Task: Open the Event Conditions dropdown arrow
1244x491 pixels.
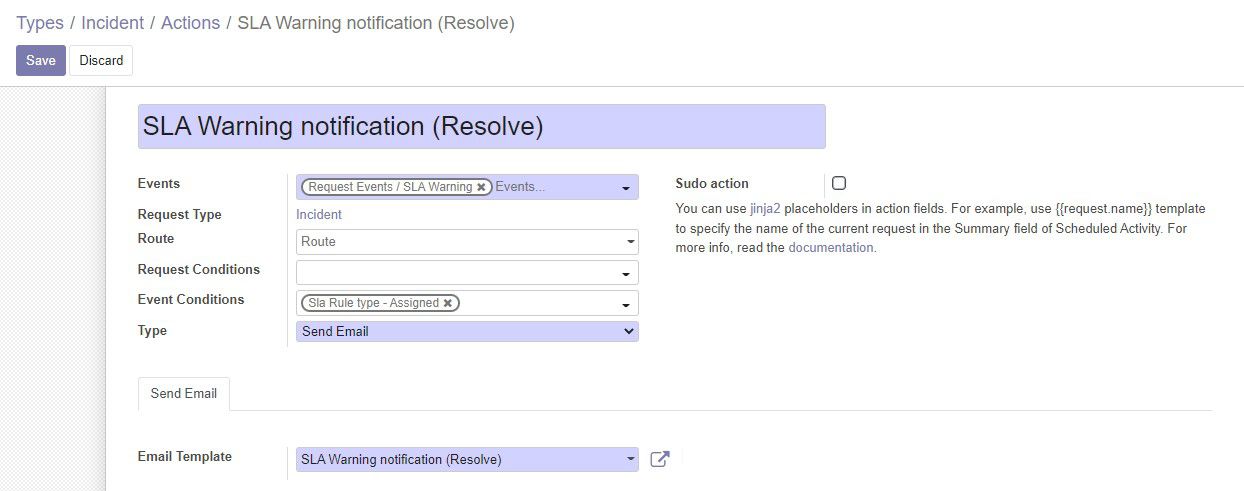Action: [x=627, y=304]
